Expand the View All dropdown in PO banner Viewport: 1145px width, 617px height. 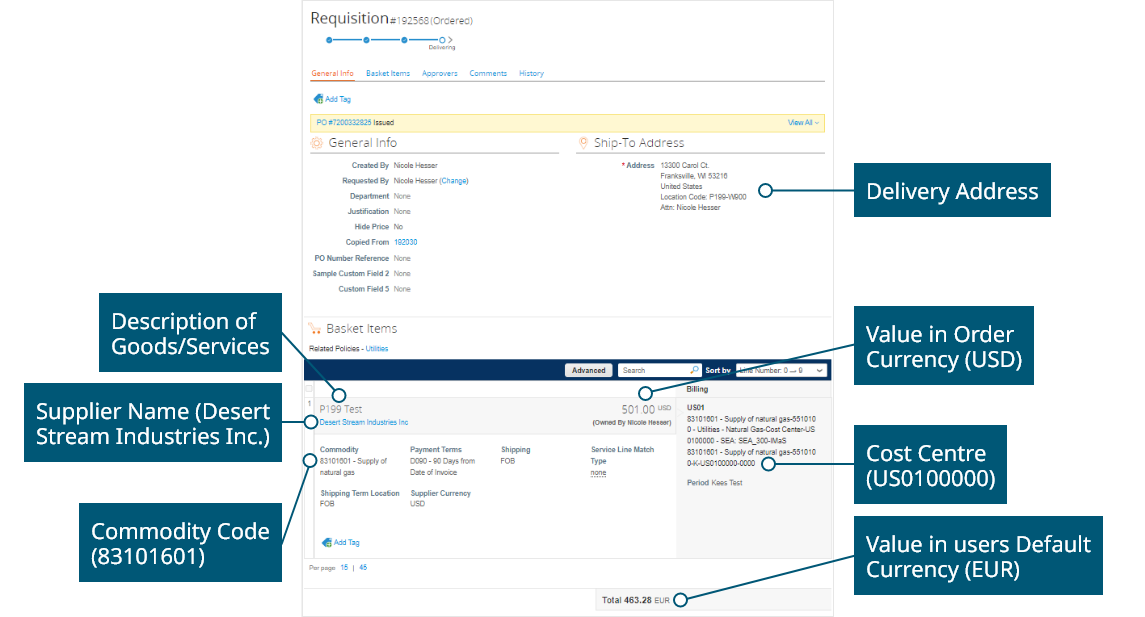[803, 122]
